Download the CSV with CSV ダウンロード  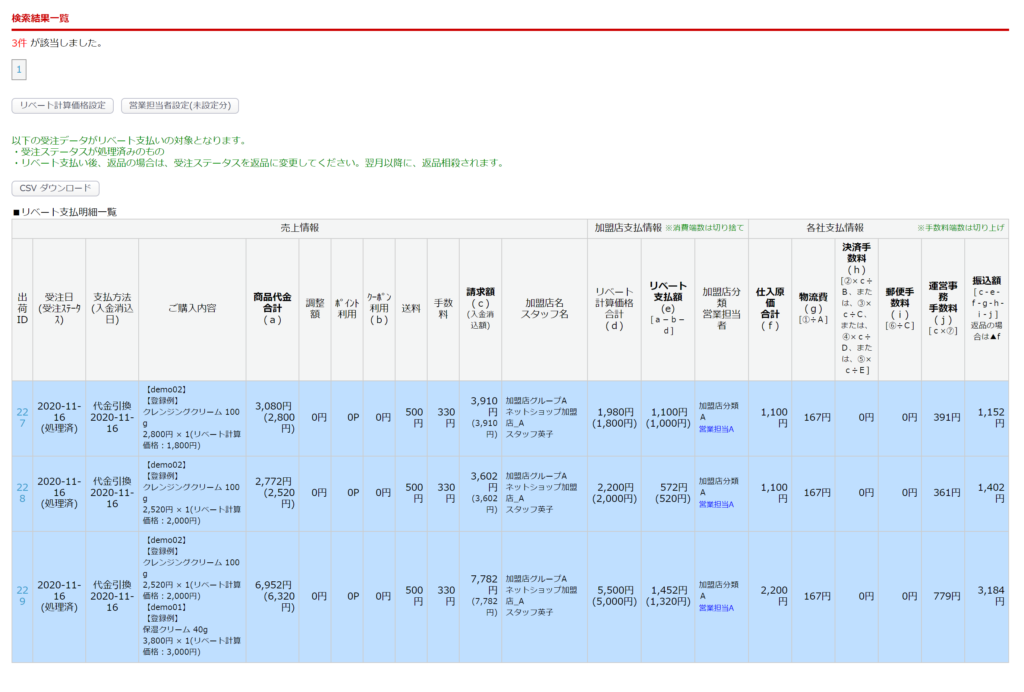pyautogui.click(x=55, y=188)
